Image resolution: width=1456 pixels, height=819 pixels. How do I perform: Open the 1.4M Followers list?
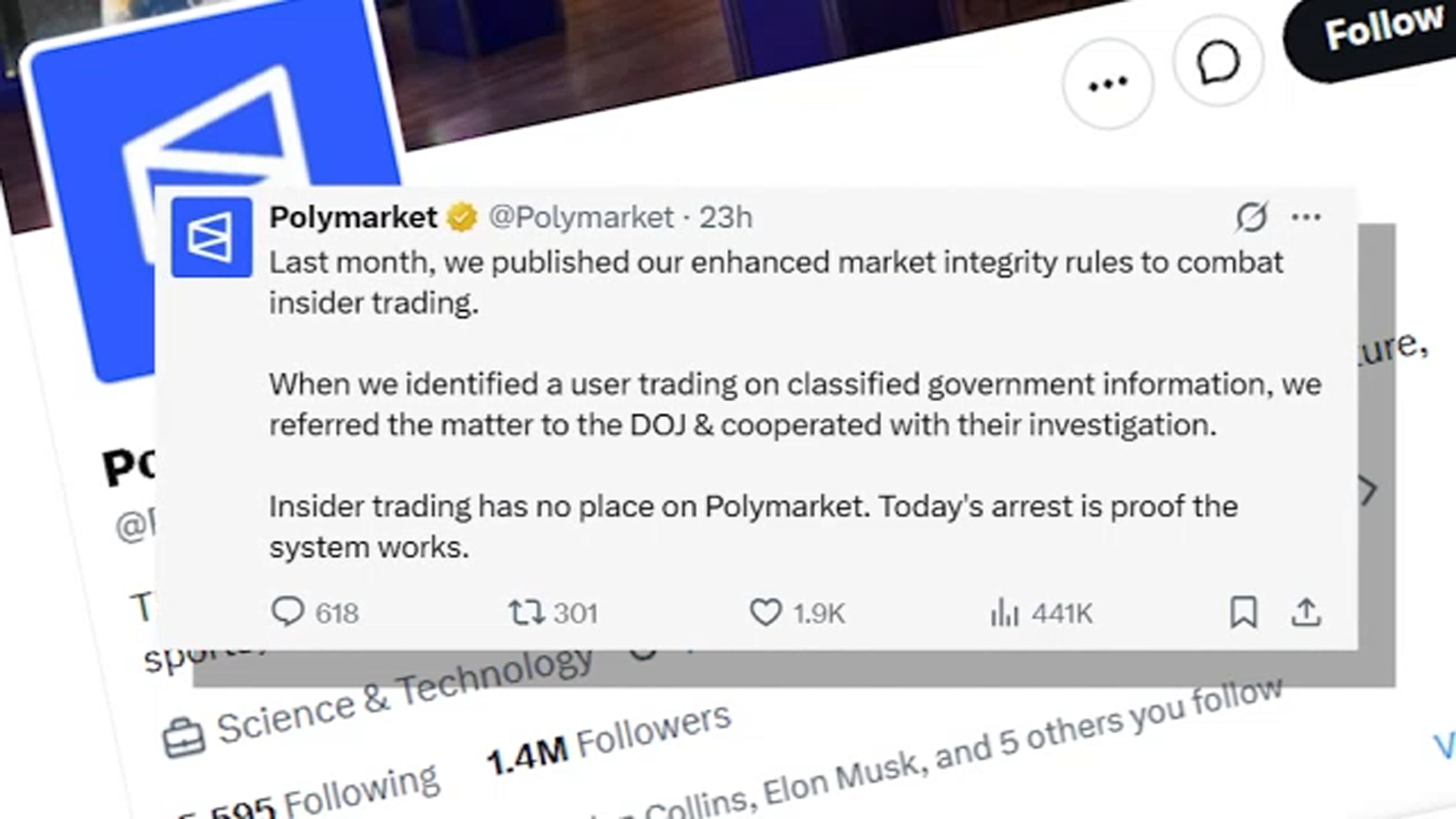tap(608, 739)
